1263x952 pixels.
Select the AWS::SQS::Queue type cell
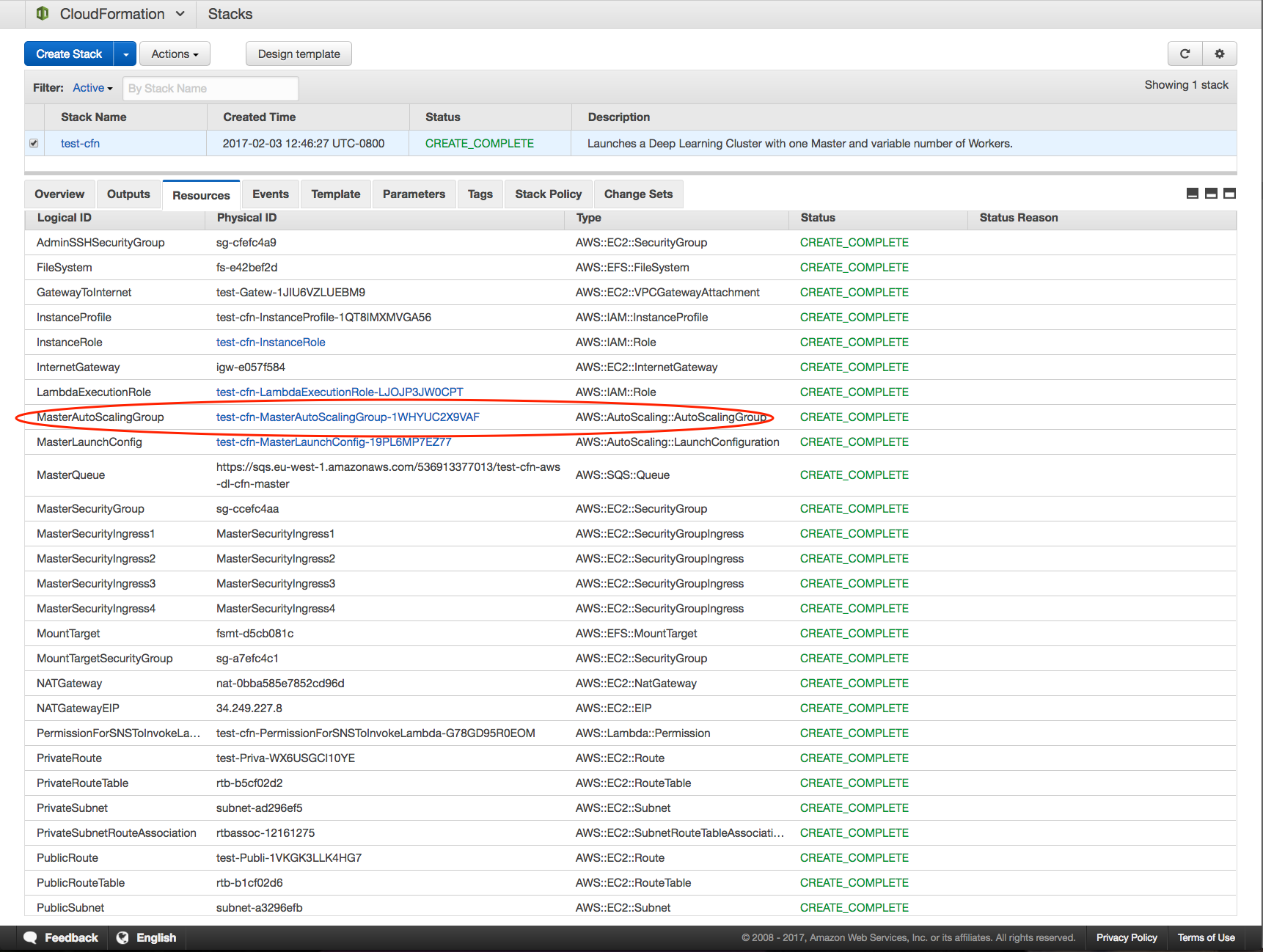(623, 475)
